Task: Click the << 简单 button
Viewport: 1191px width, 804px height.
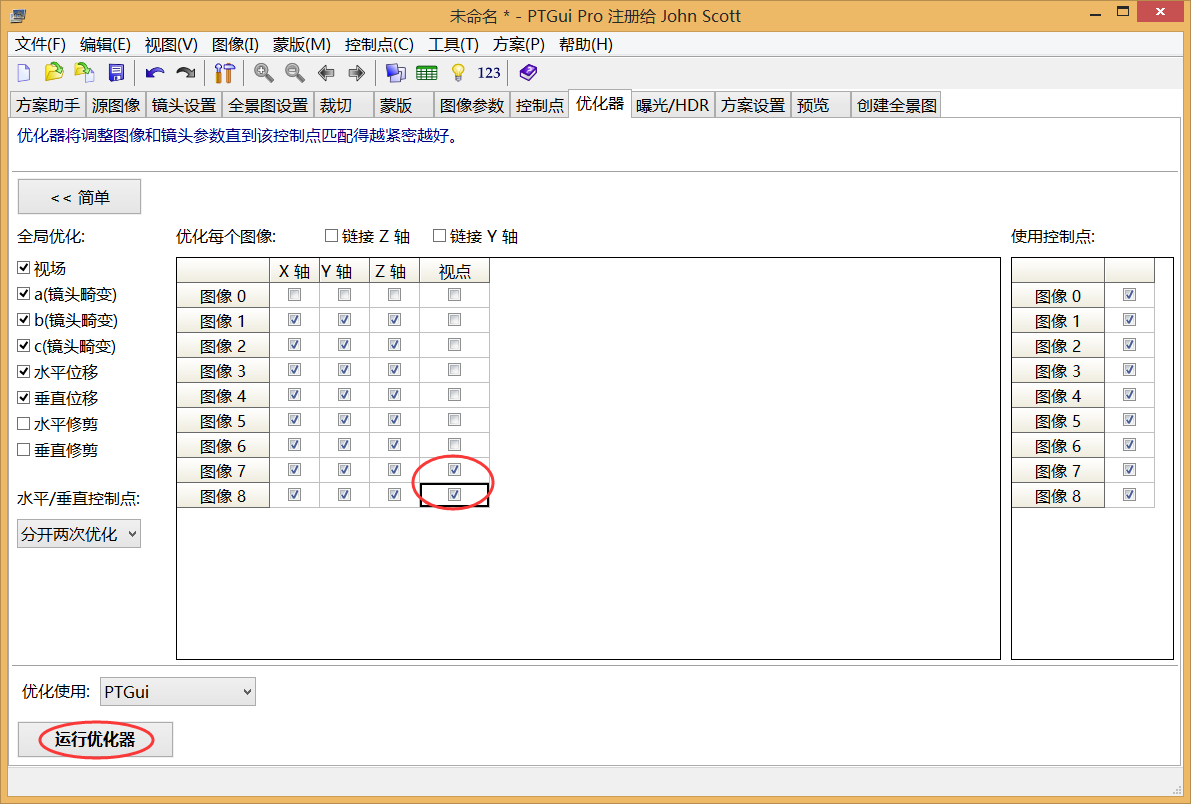Action: pyautogui.click(x=79, y=197)
